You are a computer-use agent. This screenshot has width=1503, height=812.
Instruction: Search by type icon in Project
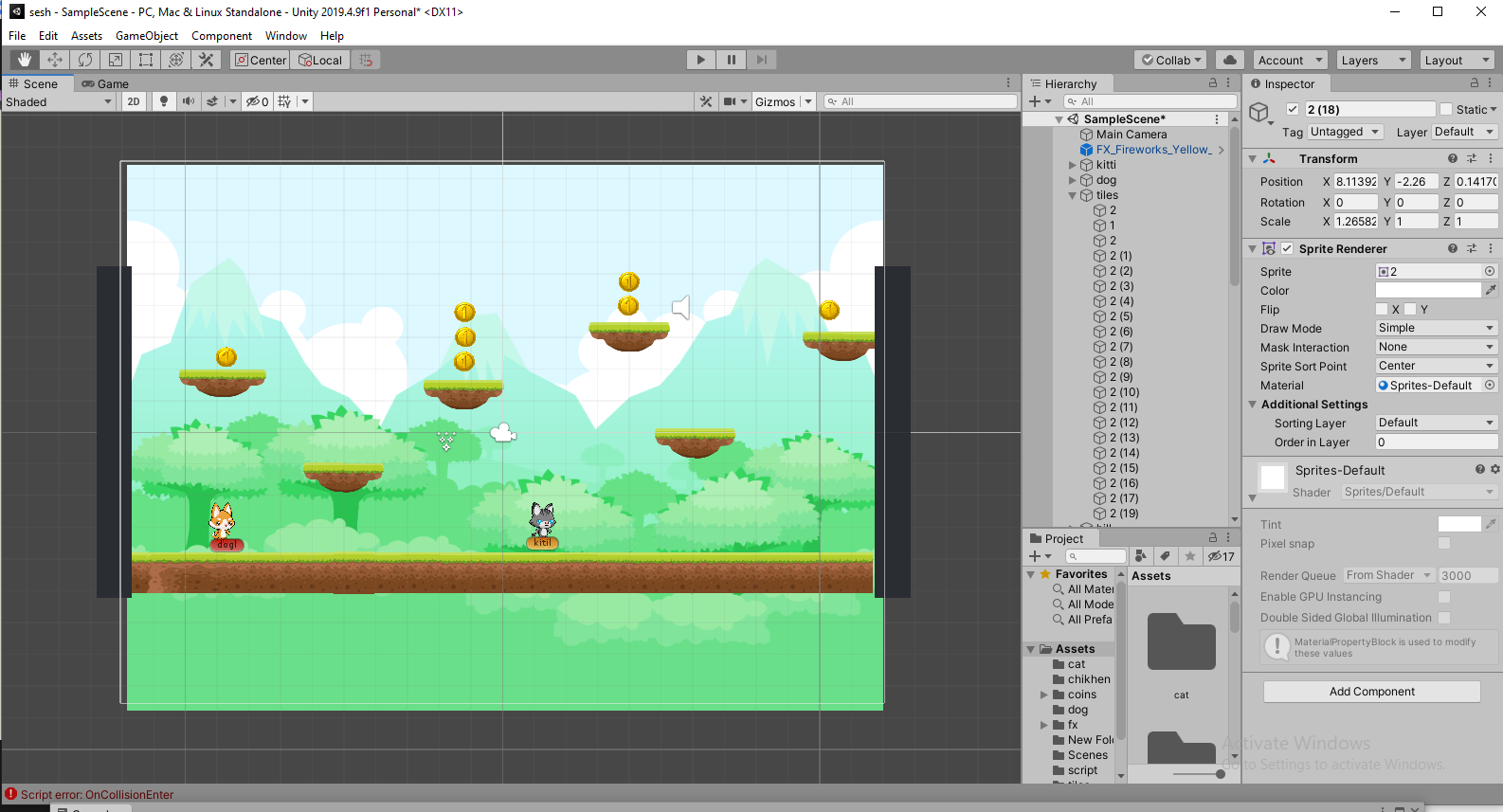(1141, 556)
